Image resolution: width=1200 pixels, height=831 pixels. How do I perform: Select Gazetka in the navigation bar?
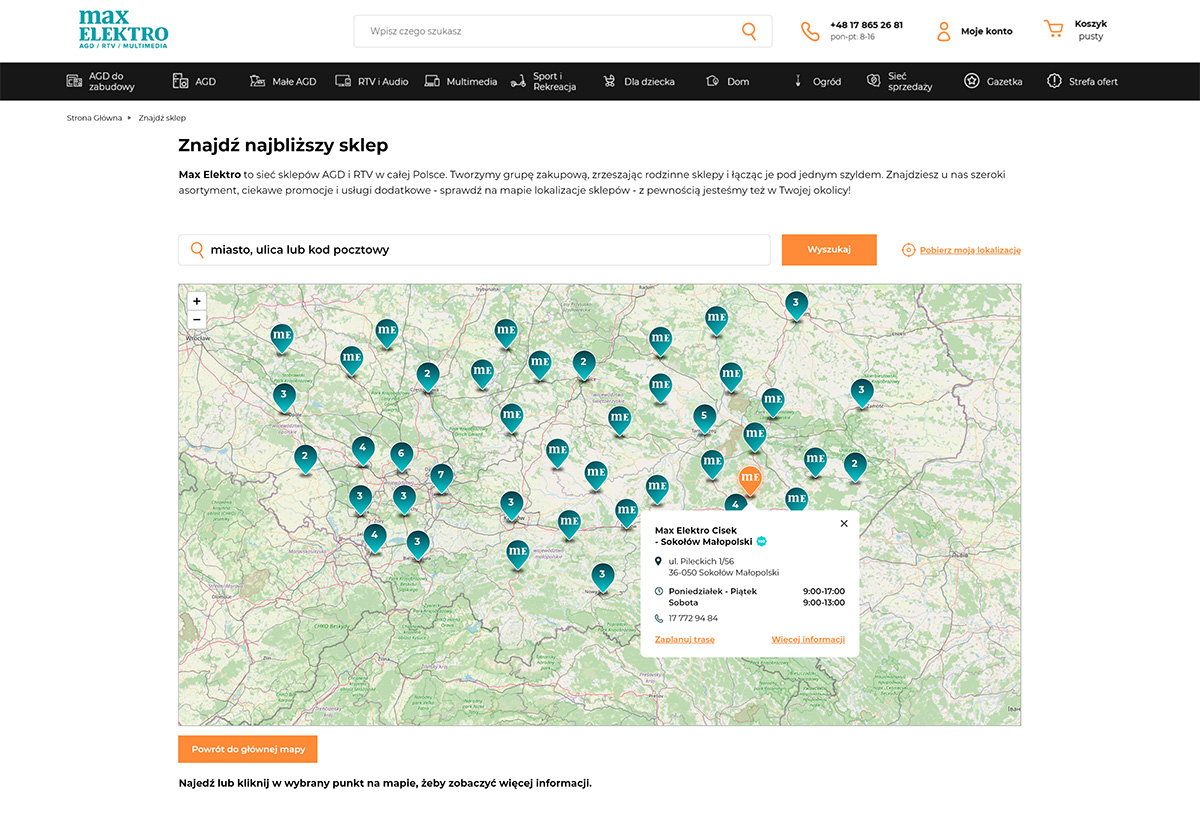993,81
